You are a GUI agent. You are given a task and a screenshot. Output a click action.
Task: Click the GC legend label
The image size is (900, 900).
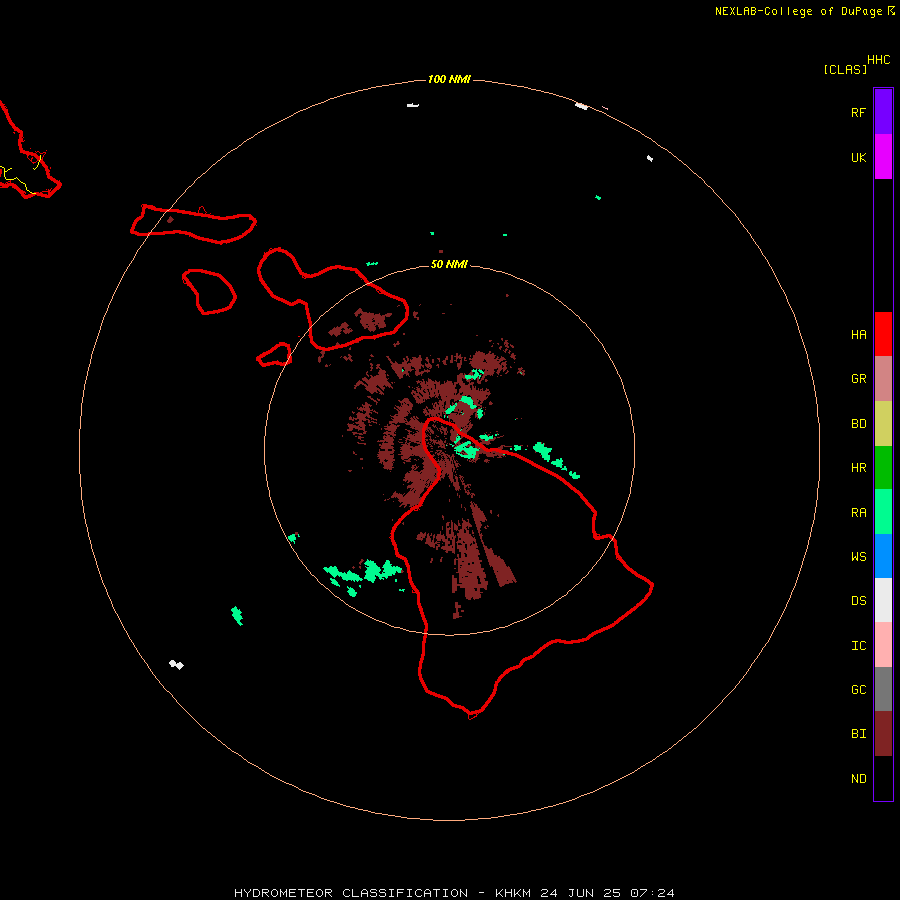(x=858, y=690)
